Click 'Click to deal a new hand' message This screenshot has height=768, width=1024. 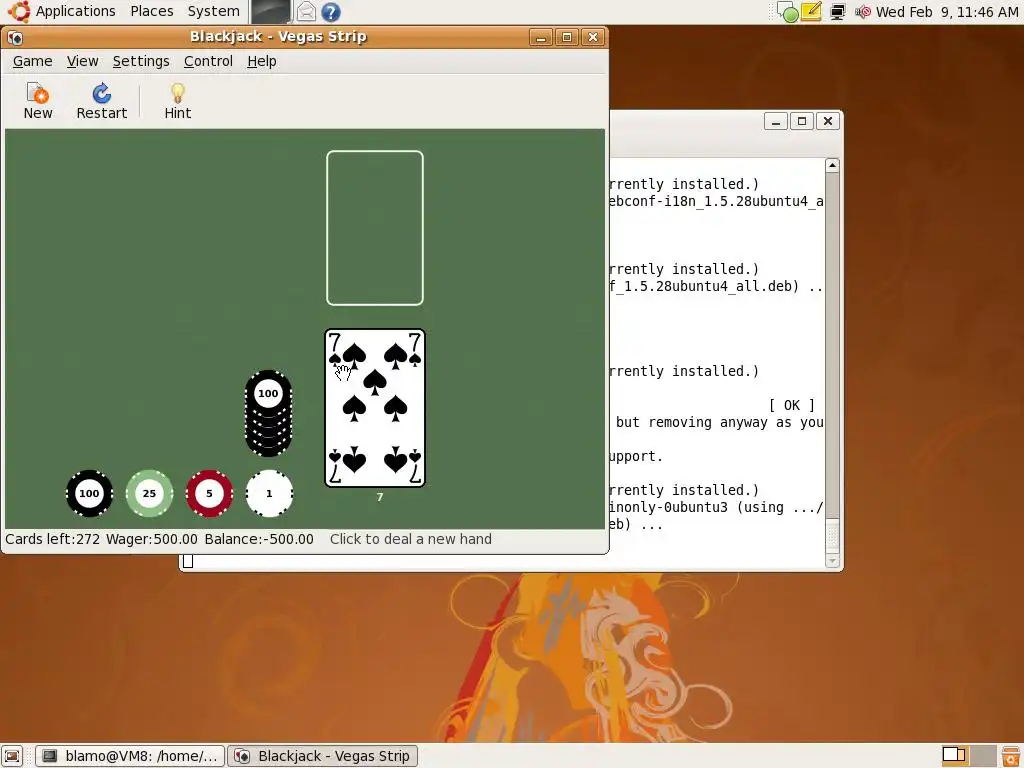[x=411, y=539]
